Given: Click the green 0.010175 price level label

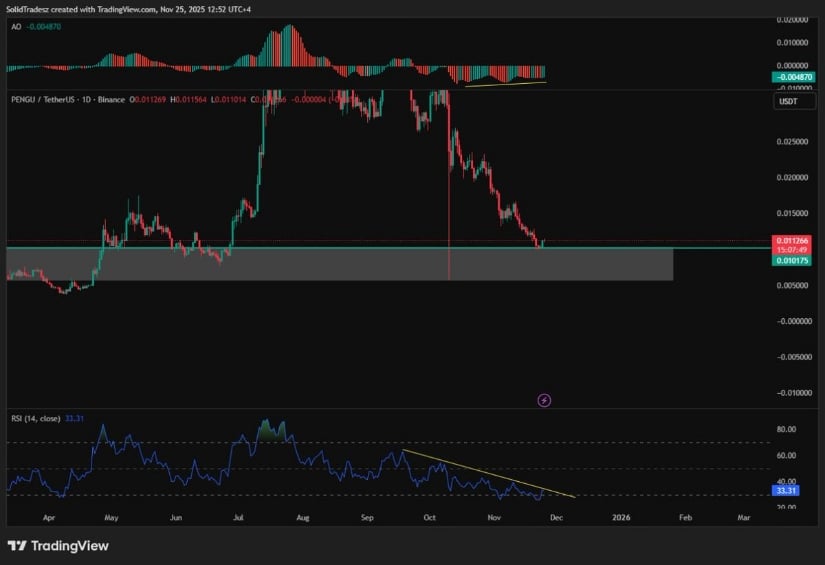Looking at the screenshot, I should click(791, 260).
